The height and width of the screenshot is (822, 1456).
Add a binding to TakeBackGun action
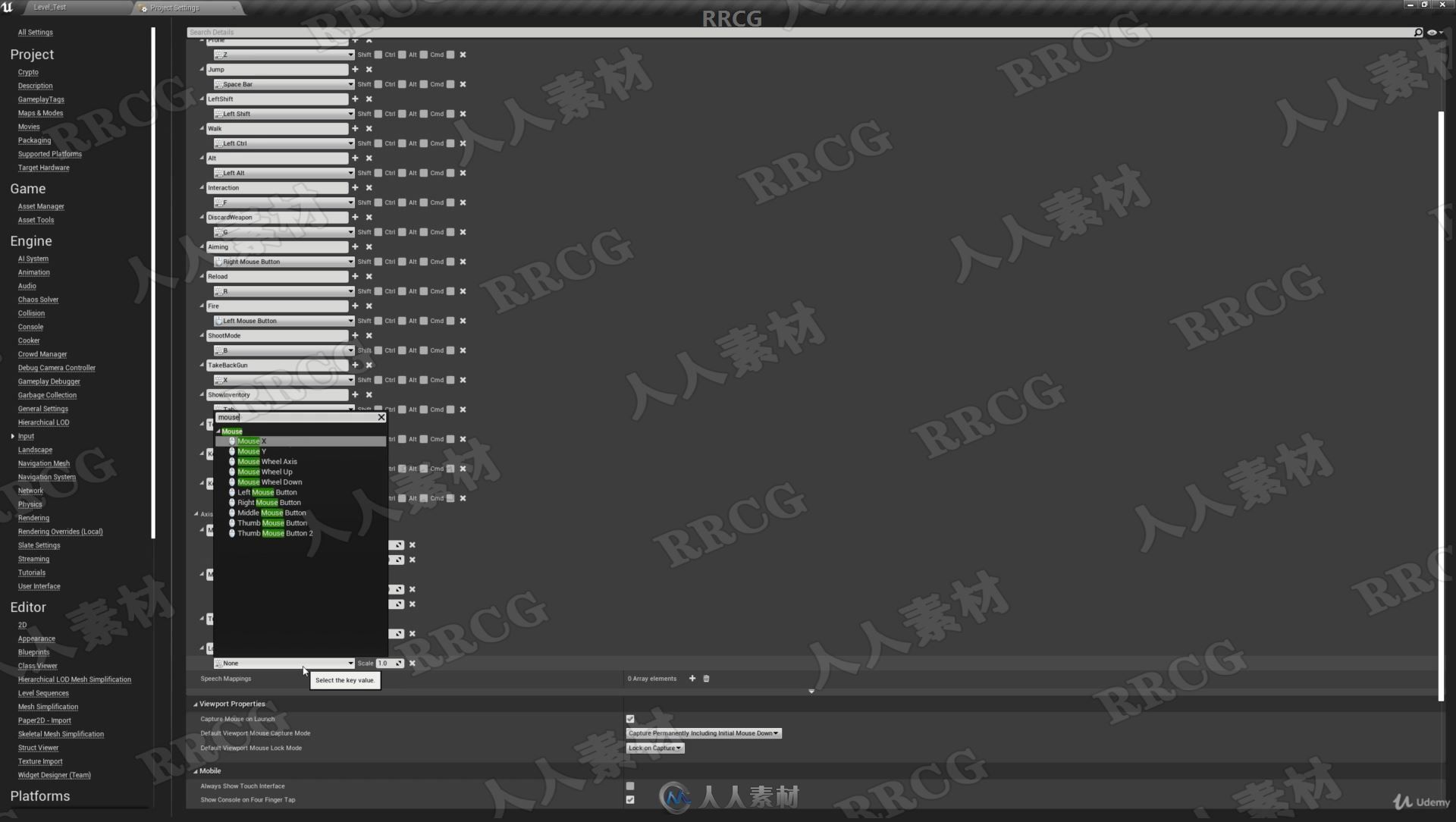[355, 365]
